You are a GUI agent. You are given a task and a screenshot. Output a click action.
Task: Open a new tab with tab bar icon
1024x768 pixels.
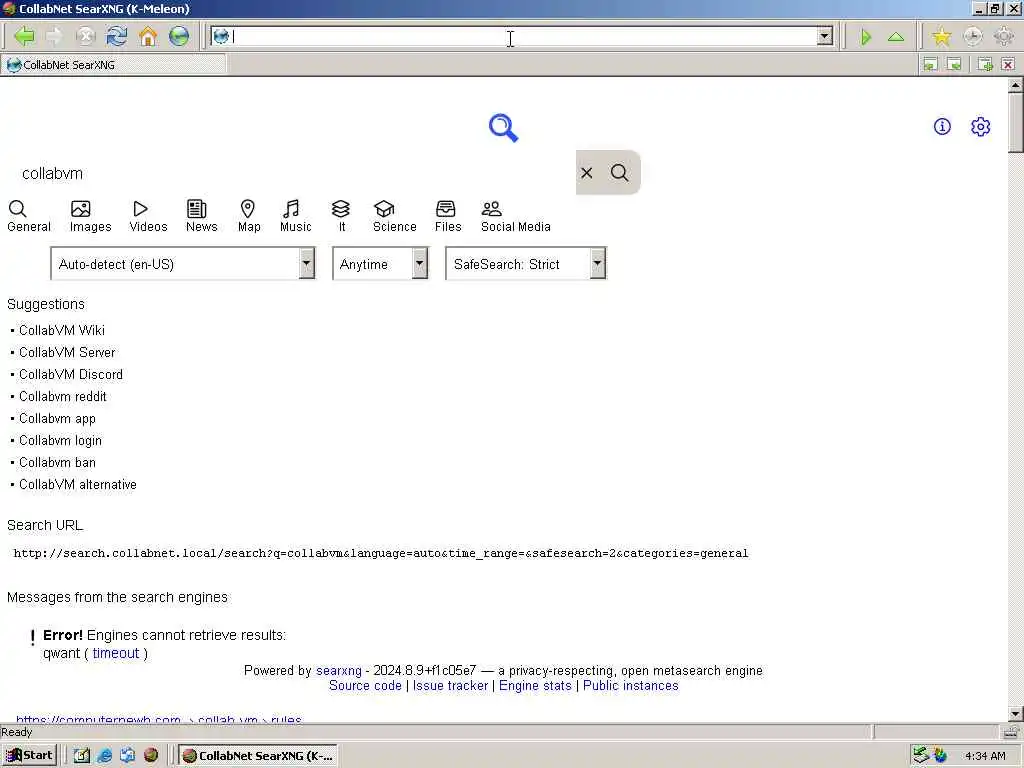click(985, 64)
